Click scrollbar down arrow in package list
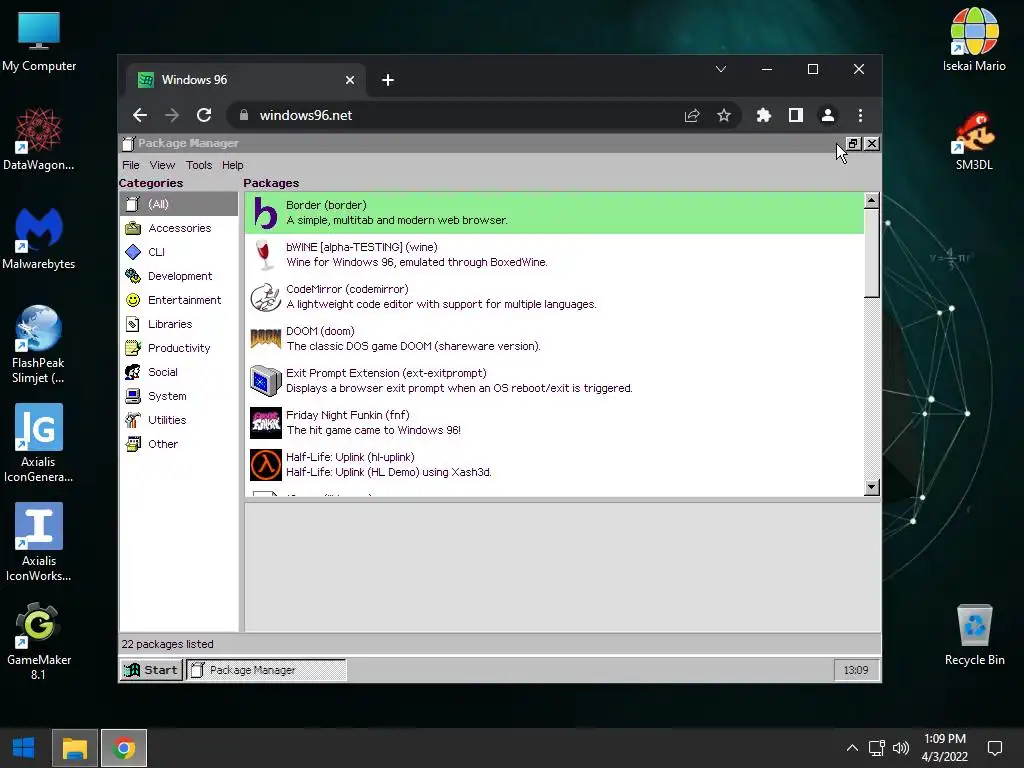The width and height of the screenshot is (1024, 768). coord(871,487)
